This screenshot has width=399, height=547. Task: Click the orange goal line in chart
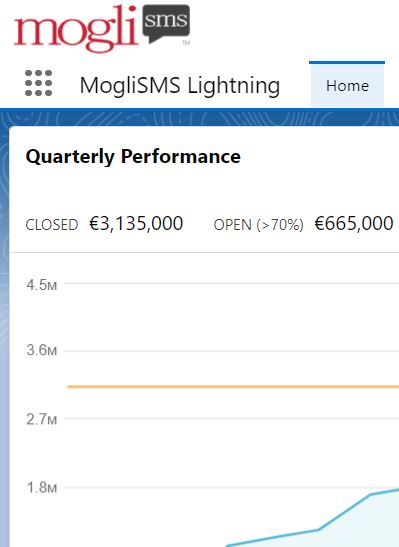click(x=233, y=387)
